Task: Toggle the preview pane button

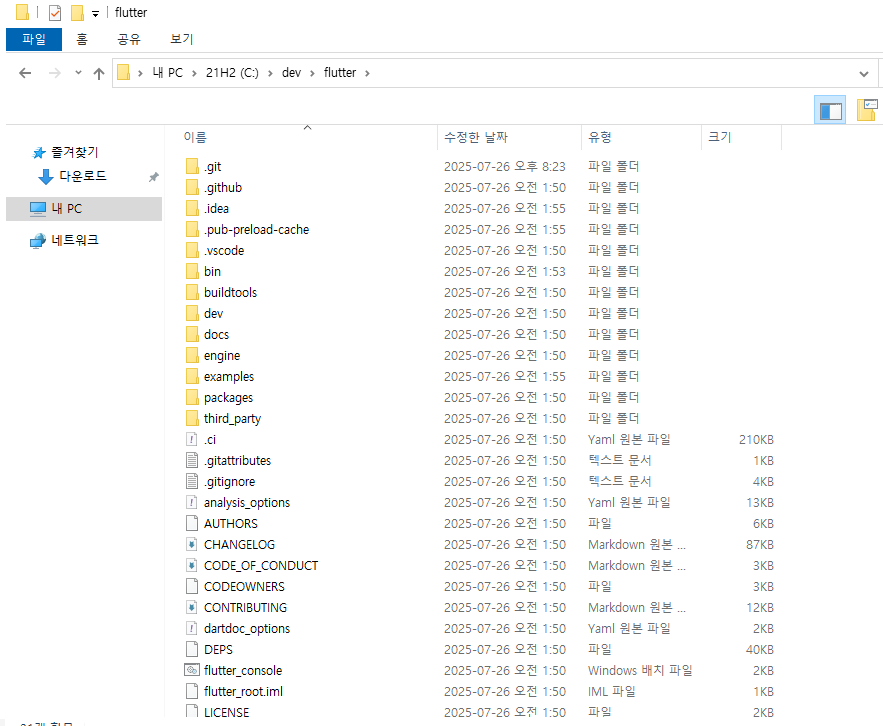Action: (x=830, y=110)
